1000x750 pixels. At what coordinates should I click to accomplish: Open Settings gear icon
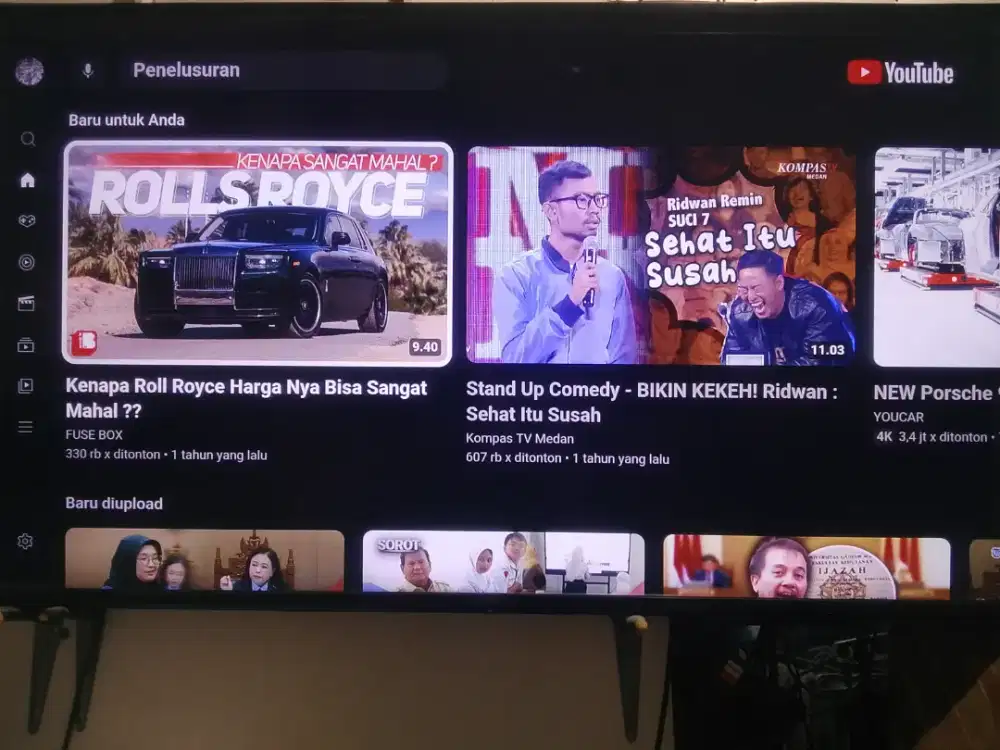[25, 541]
